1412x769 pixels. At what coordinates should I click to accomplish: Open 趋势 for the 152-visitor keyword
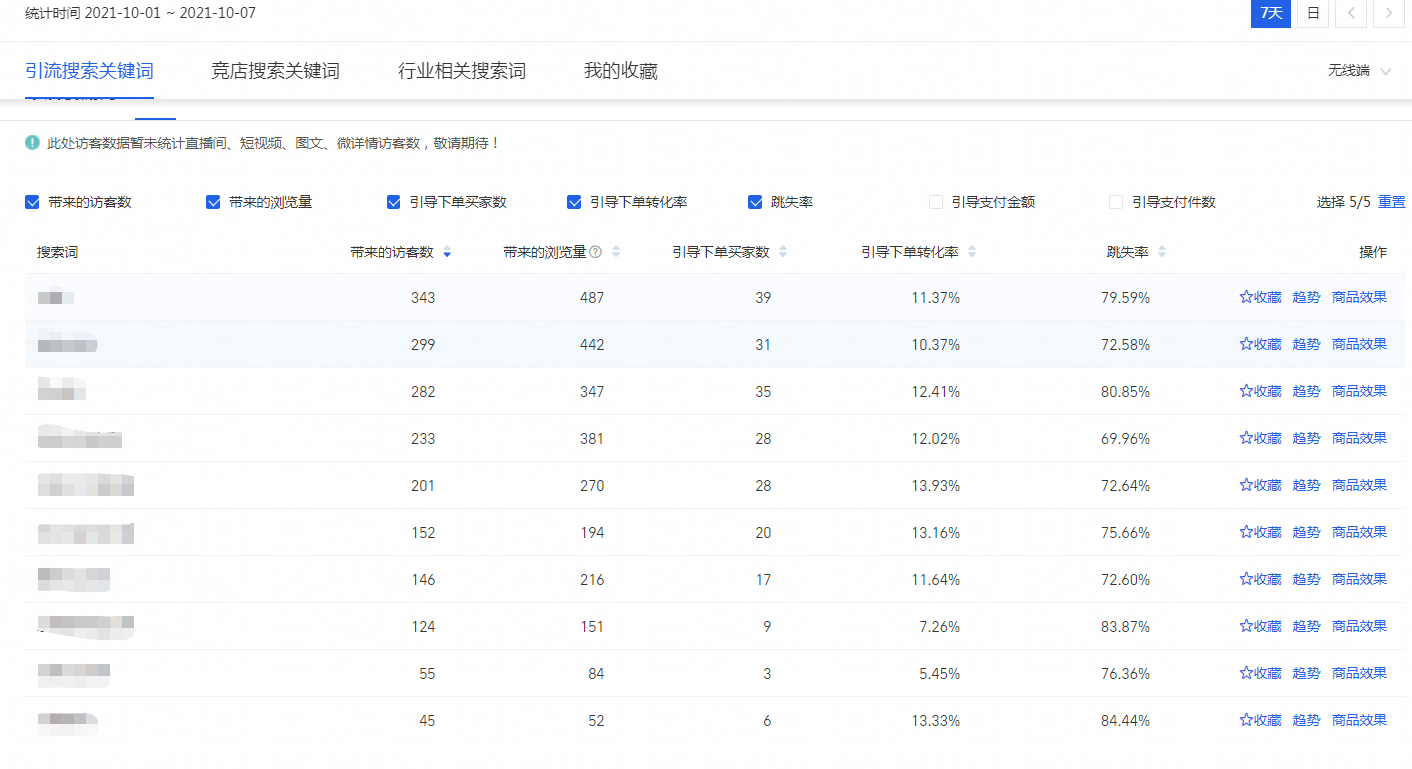(x=1306, y=532)
